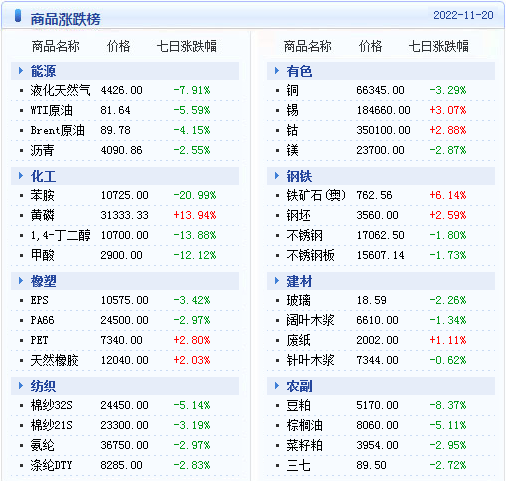Select 黄磷 commodity name

click(x=42, y=215)
